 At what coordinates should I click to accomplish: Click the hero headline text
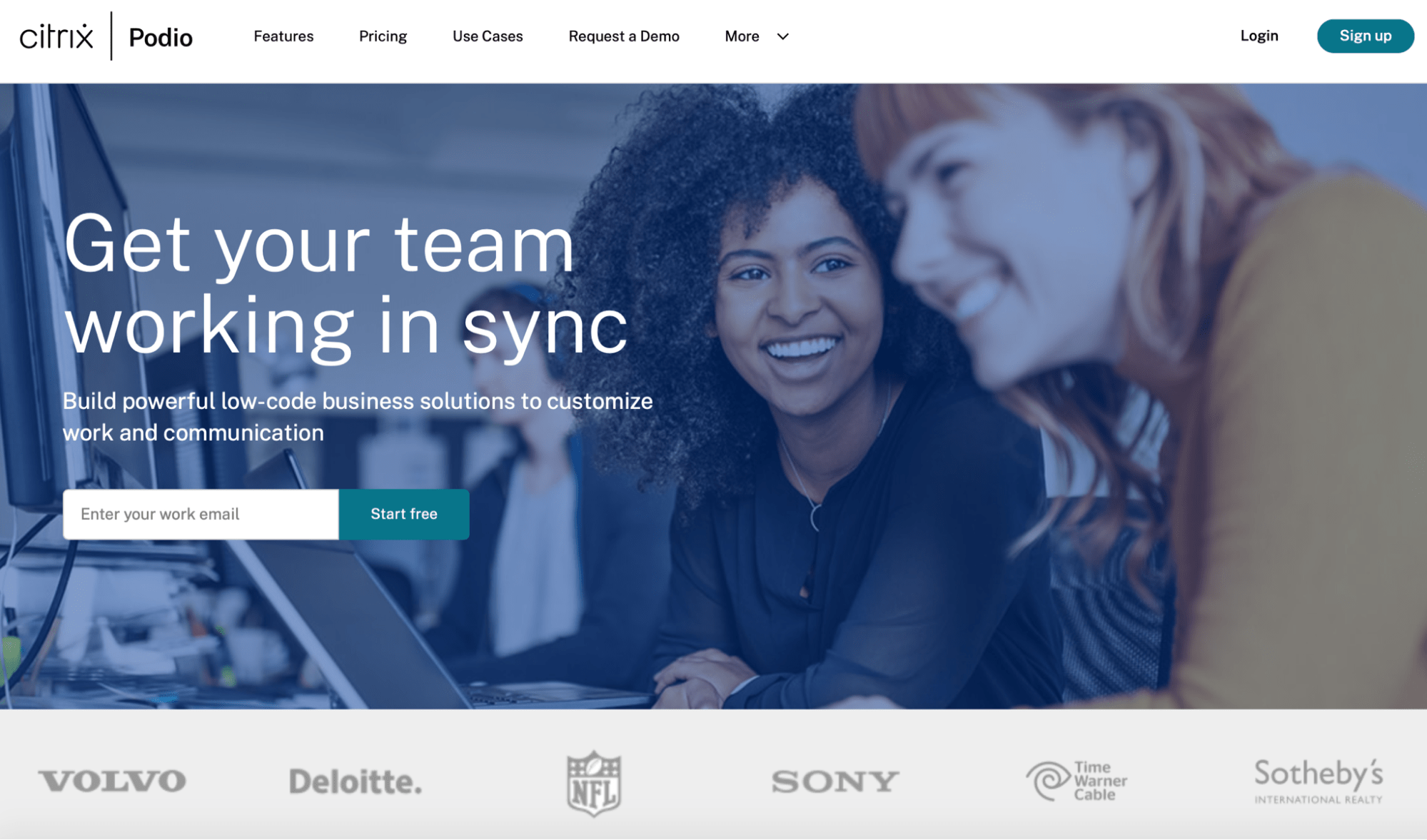(x=346, y=284)
